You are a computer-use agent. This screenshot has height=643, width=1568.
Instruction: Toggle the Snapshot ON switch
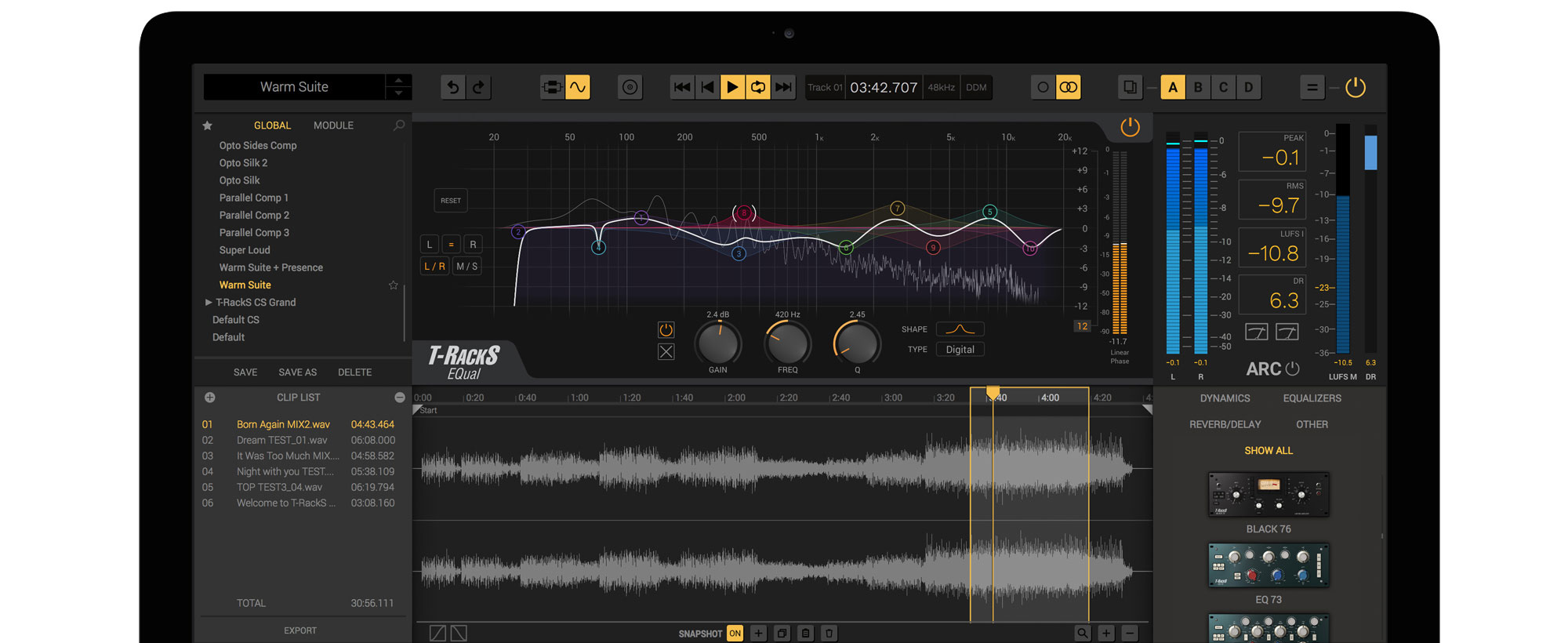click(x=735, y=634)
